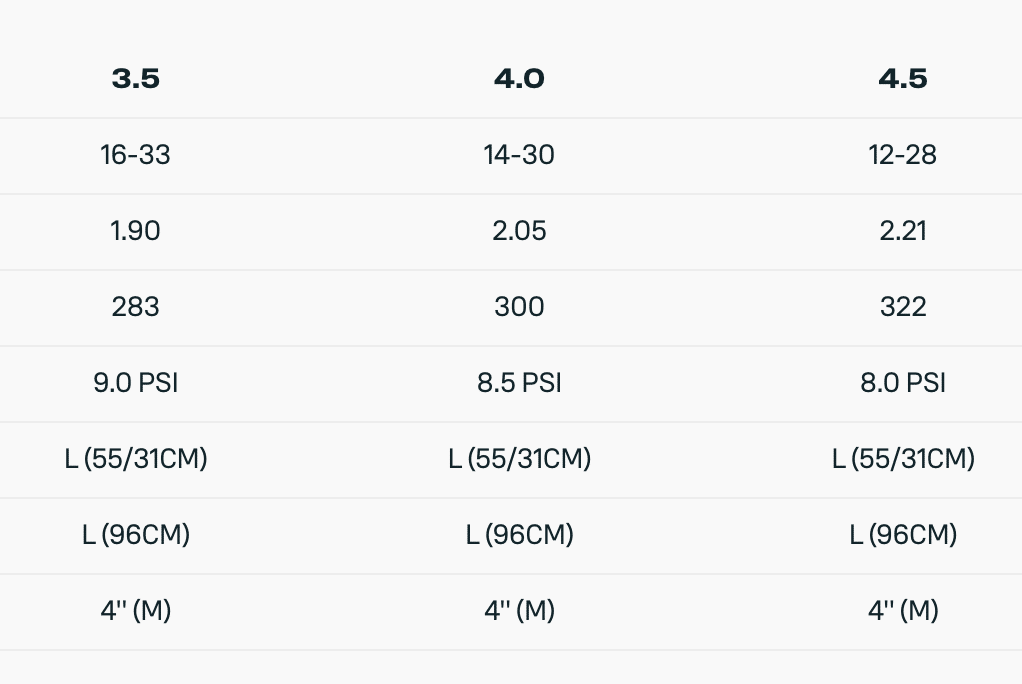Click the 1.90 value
The width and height of the screenshot is (1022, 684).
coord(136,231)
